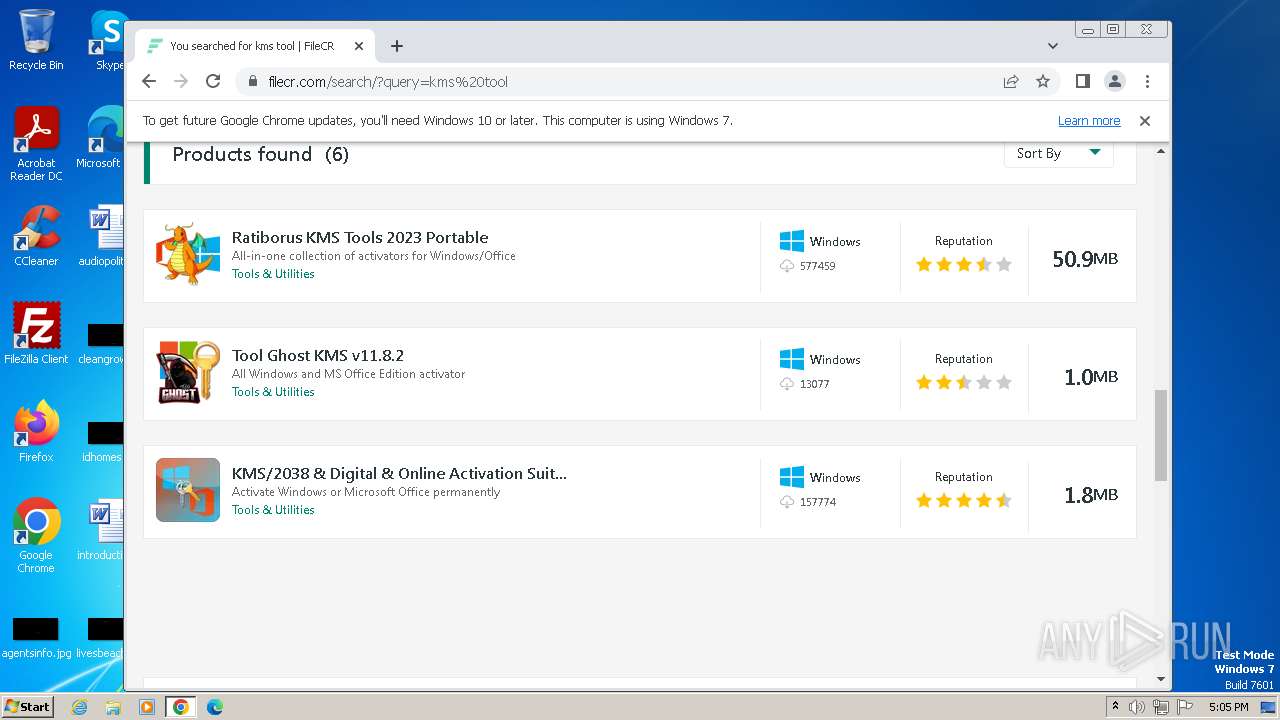The height and width of the screenshot is (720, 1280).
Task: Open Chrome side panel
Action: [x=1082, y=82]
